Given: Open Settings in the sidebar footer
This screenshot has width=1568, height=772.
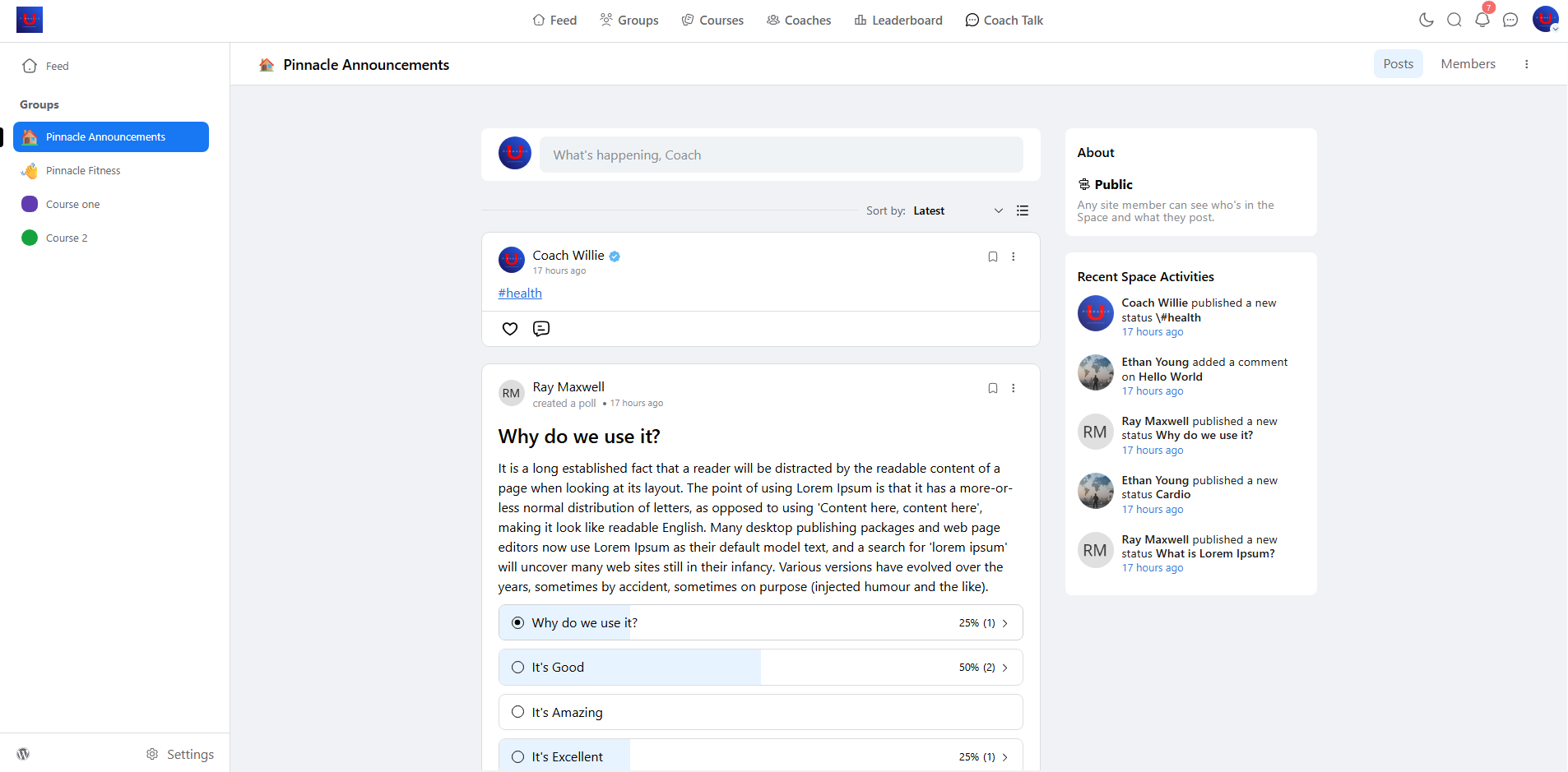Looking at the screenshot, I should [x=180, y=754].
